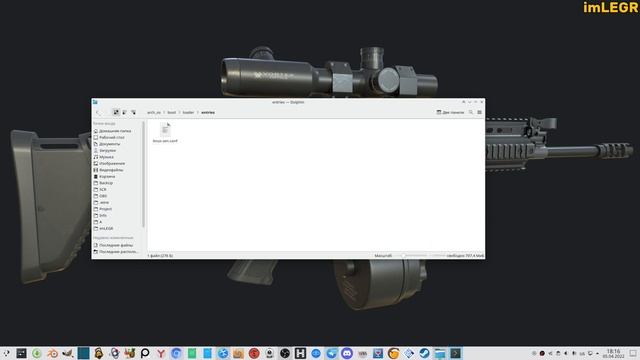Screen dimensions: 640x360
Task: Open Telegram from taskbar
Action: [331, 353]
